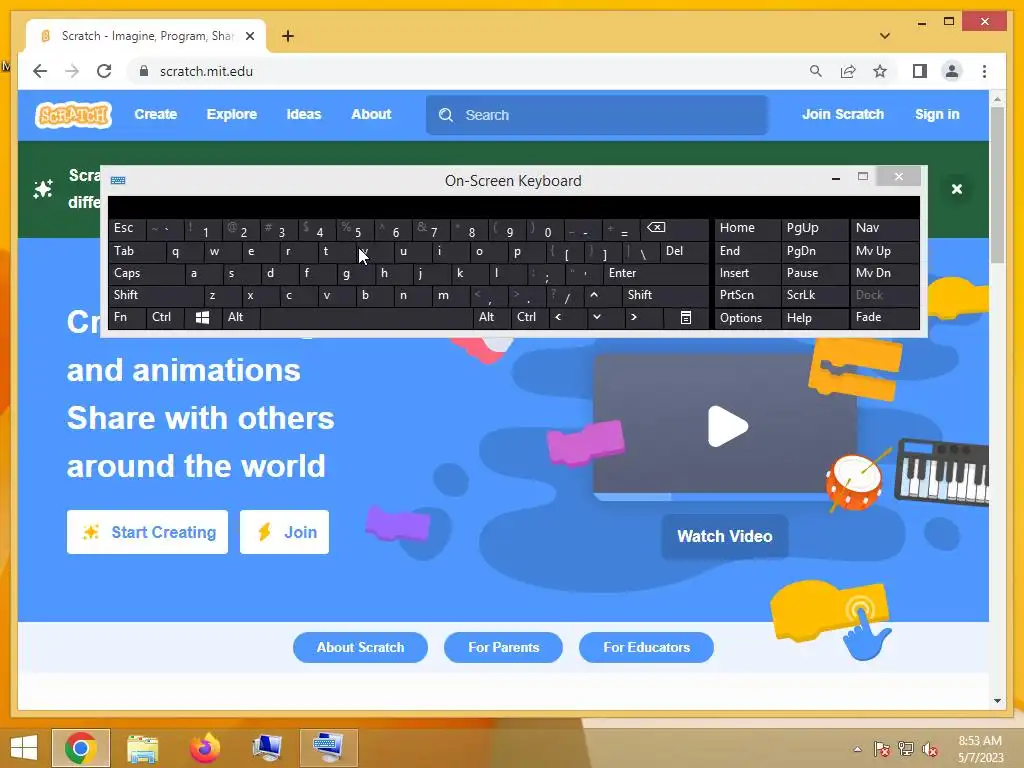This screenshot has height=768, width=1024.
Task: Click the up arrow key
Action: [x=603, y=295]
